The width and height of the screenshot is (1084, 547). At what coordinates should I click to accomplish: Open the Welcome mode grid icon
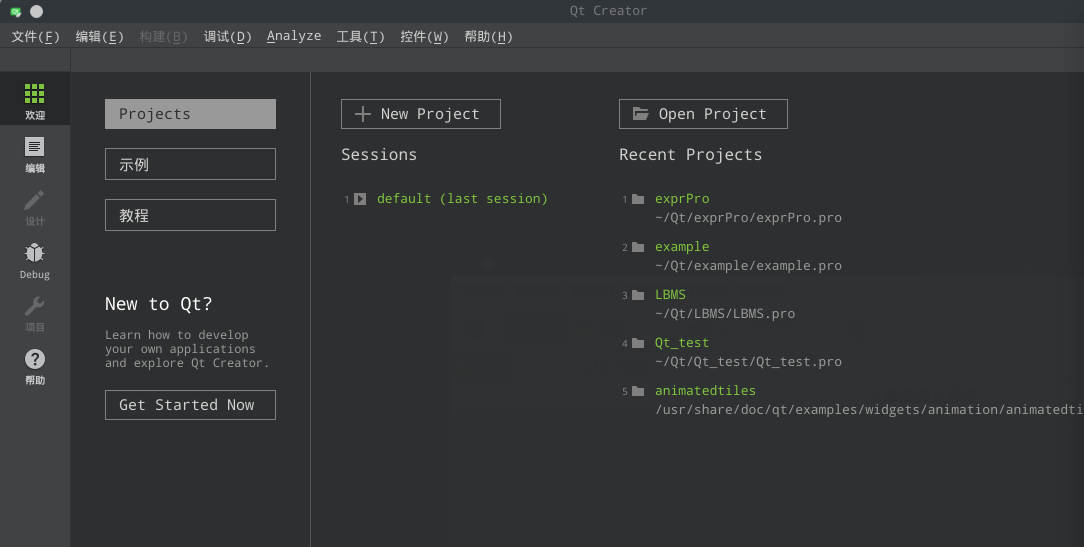point(34,95)
